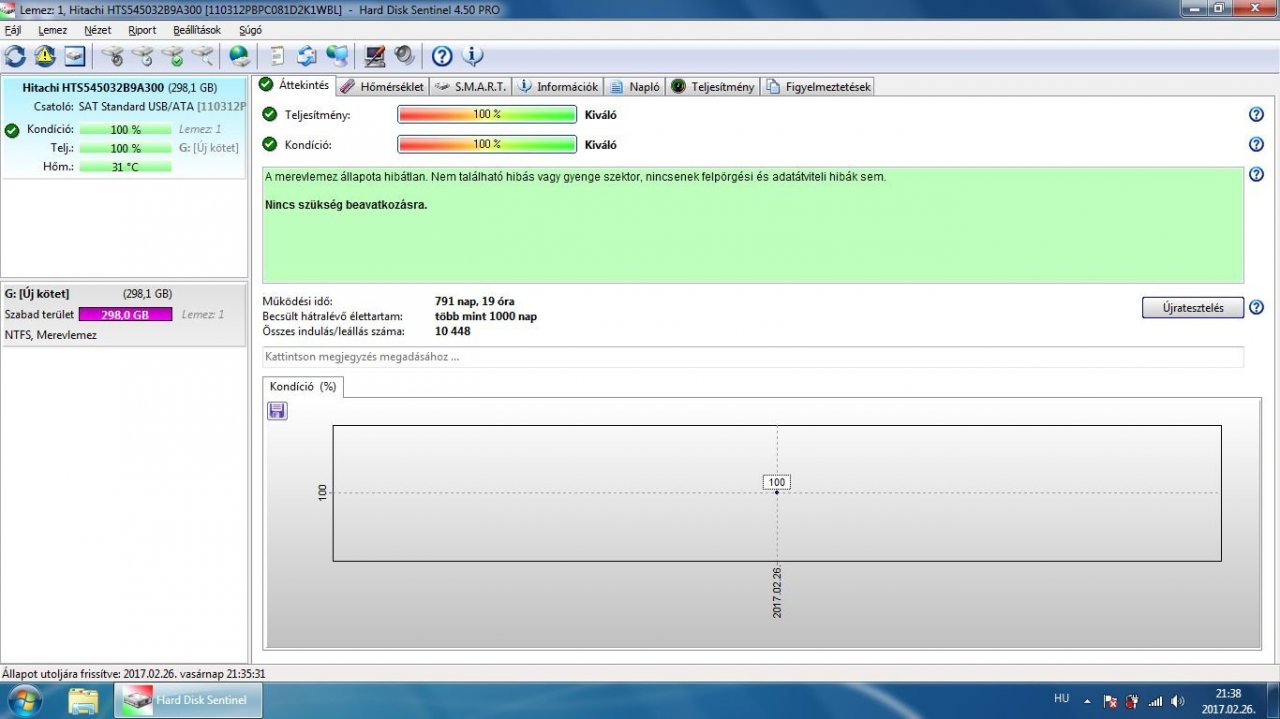Click the network computers globe toolbar icon

click(337, 56)
